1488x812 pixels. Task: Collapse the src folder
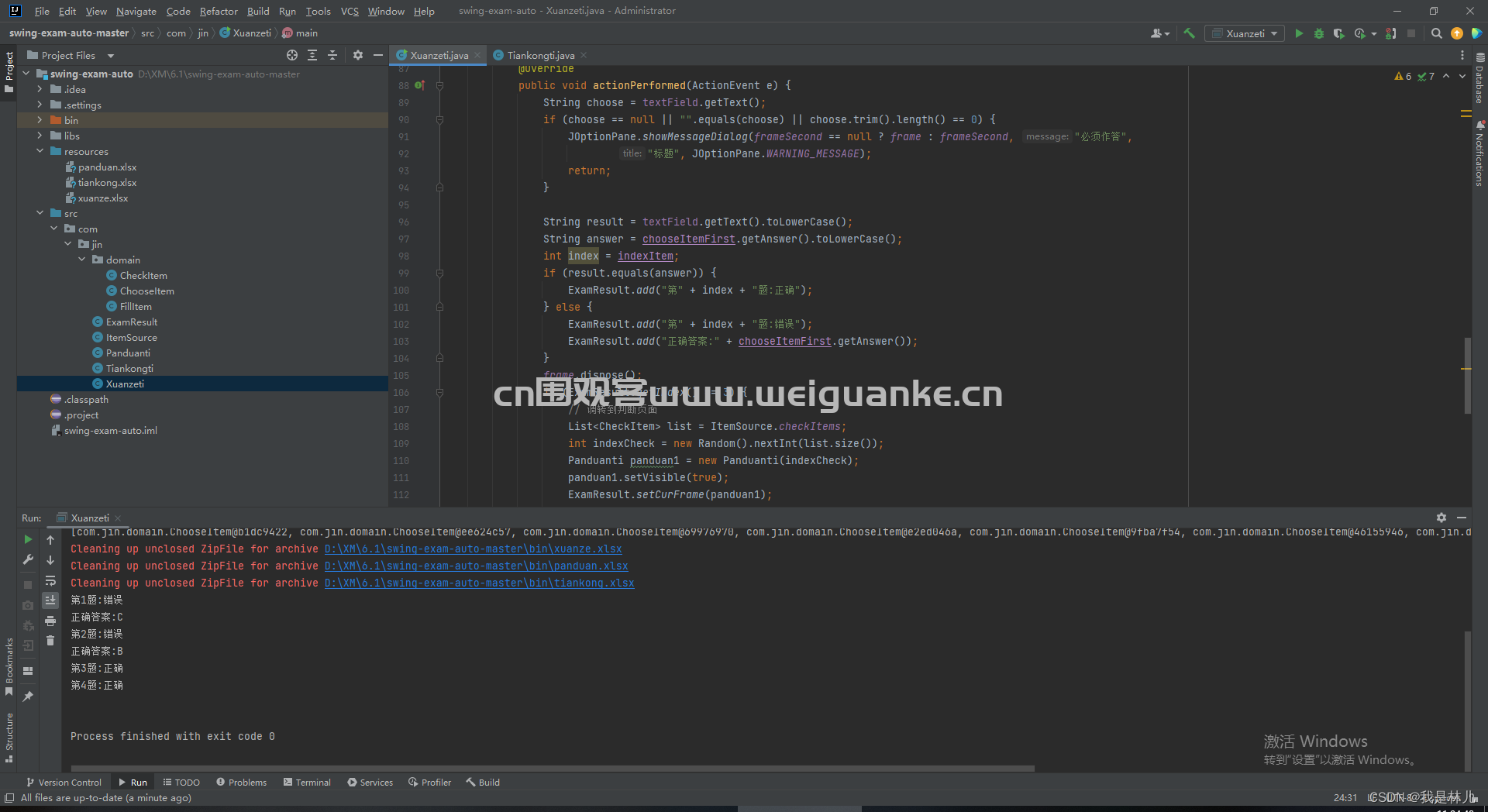(x=40, y=213)
